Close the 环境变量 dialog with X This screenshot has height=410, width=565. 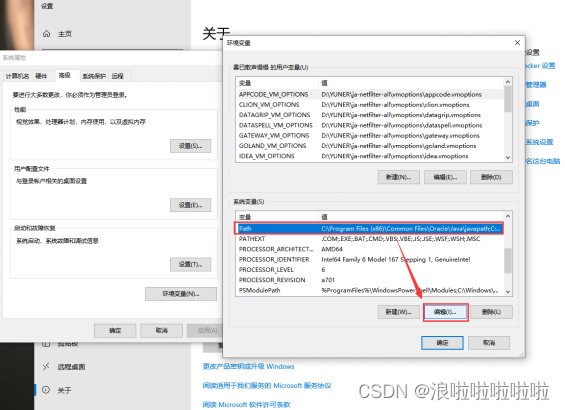[517, 43]
